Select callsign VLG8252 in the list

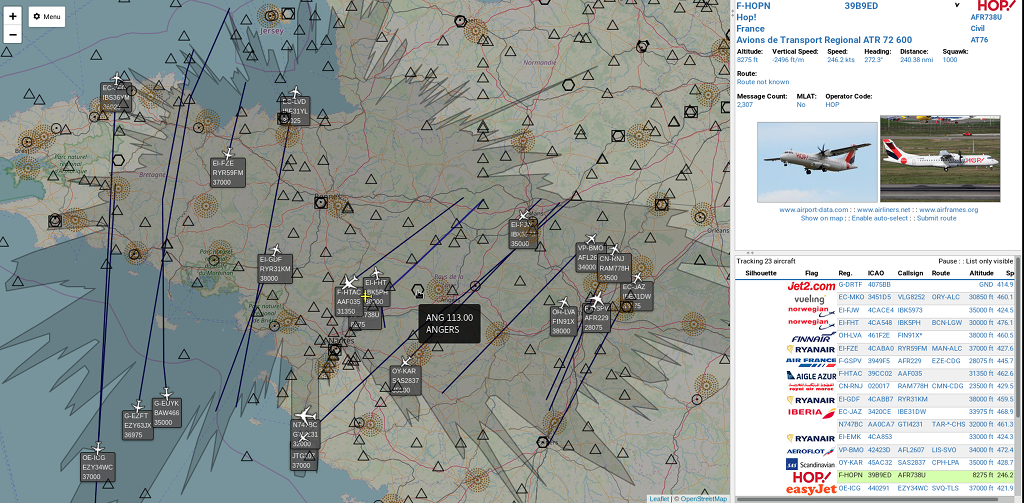(913, 297)
